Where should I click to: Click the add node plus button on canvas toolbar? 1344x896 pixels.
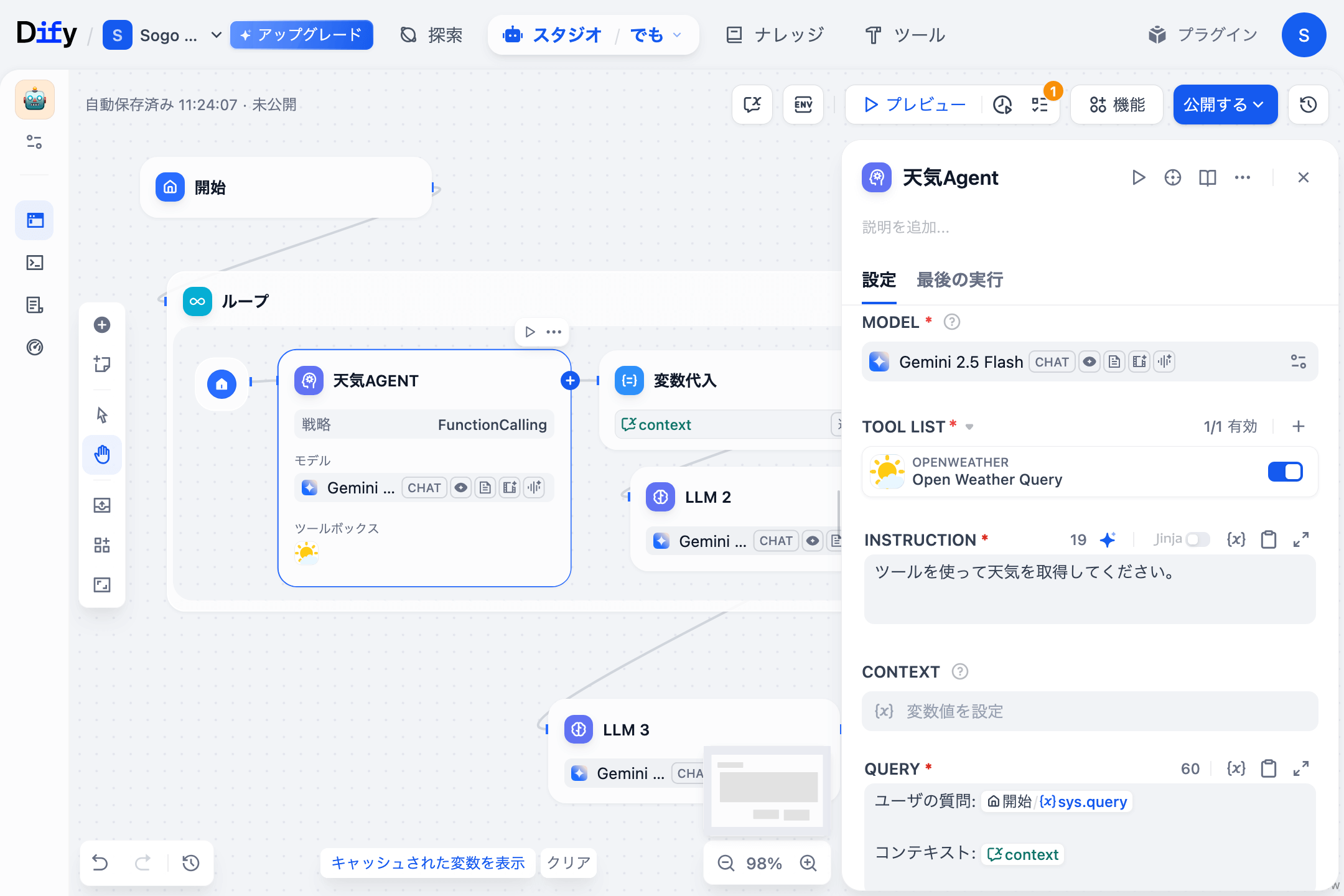click(102, 324)
